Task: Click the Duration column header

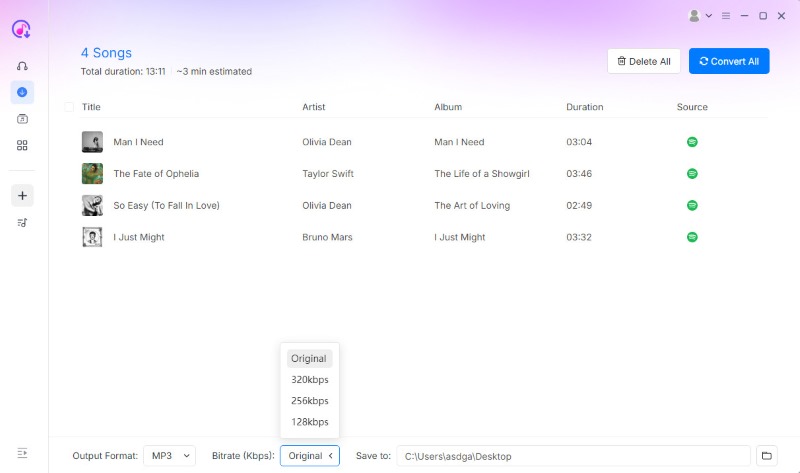Action: [585, 107]
